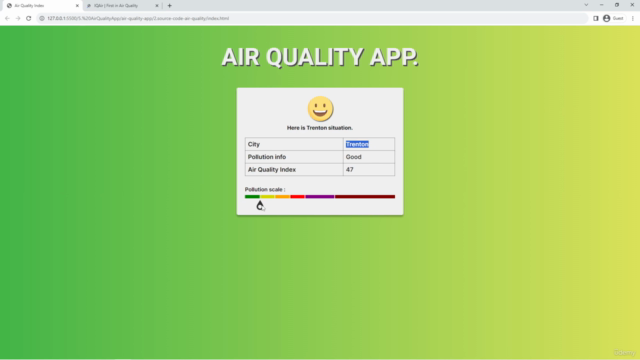Click the '47' index value cell
The height and width of the screenshot is (360, 640).
click(369, 169)
